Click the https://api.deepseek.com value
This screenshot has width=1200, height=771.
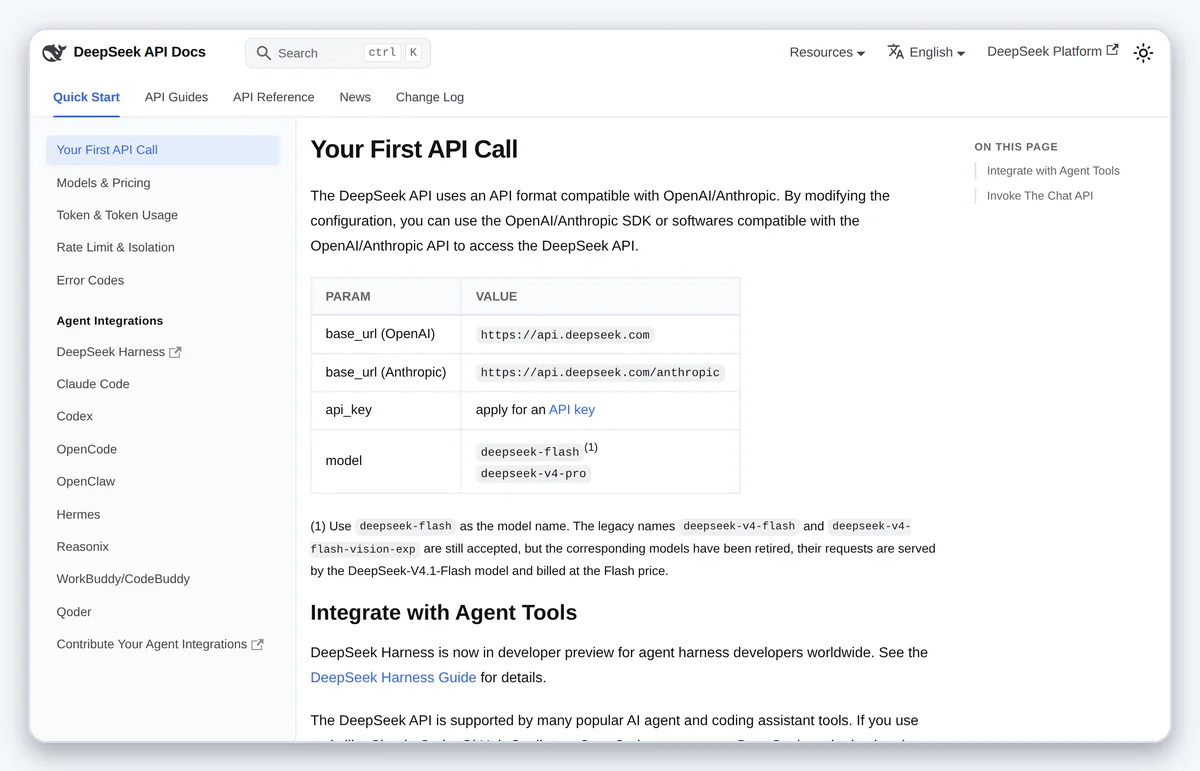tap(565, 335)
